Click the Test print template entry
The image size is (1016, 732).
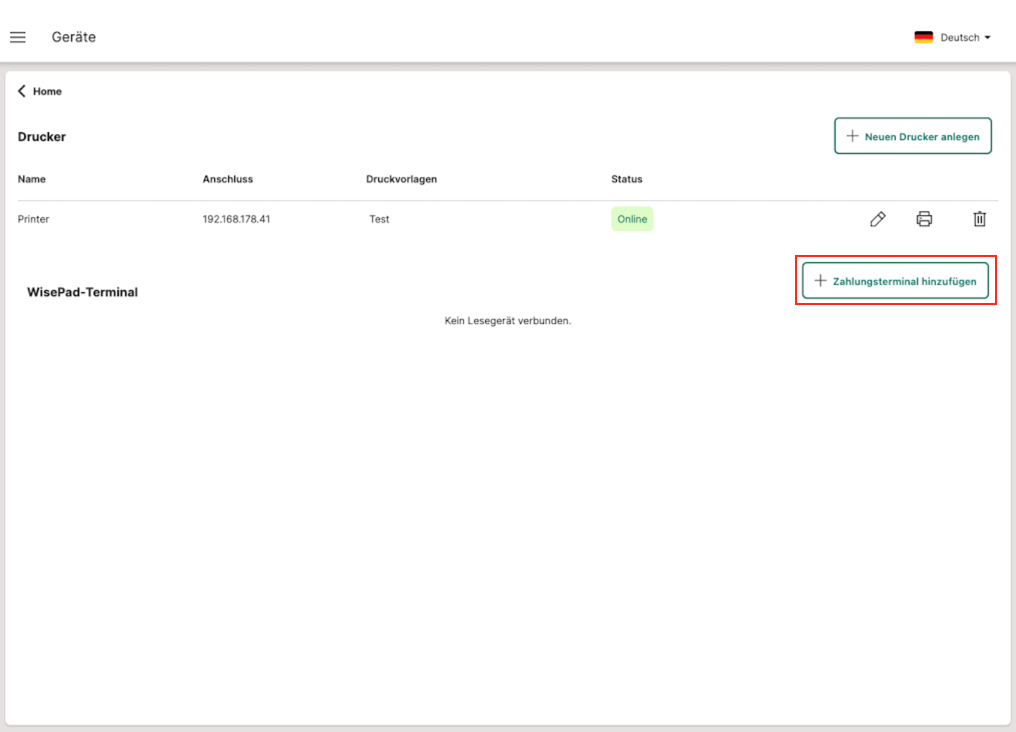pyautogui.click(x=379, y=219)
